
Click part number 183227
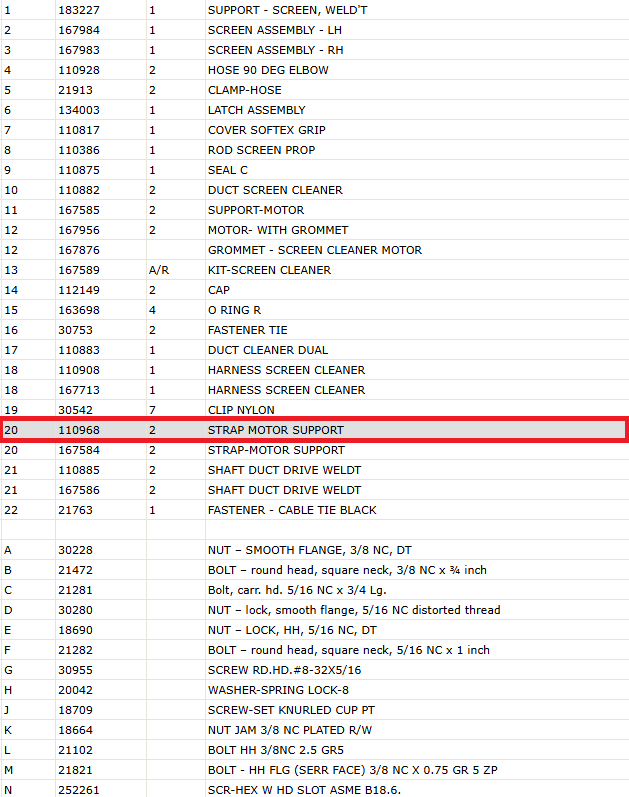click(x=79, y=10)
